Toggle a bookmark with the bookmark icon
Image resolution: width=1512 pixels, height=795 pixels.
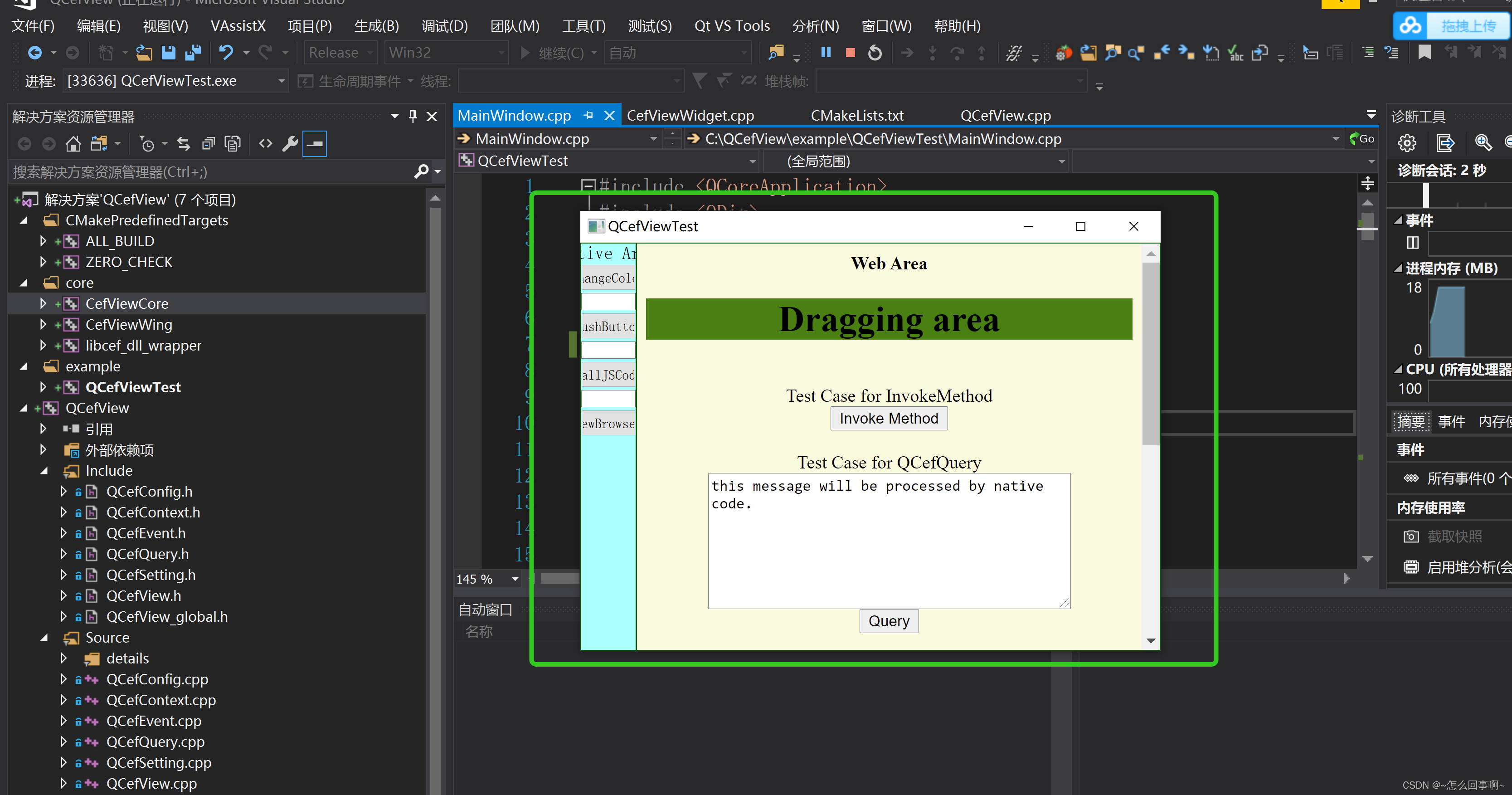[x=1424, y=52]
